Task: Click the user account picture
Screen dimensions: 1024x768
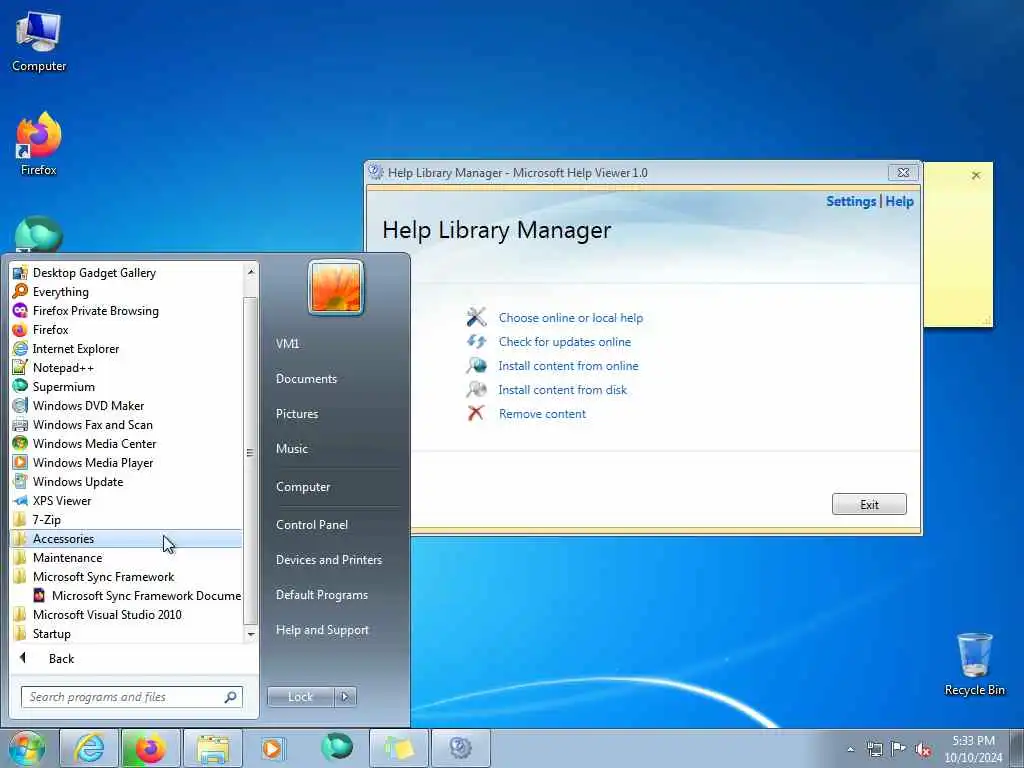Action: click(336, 287)
